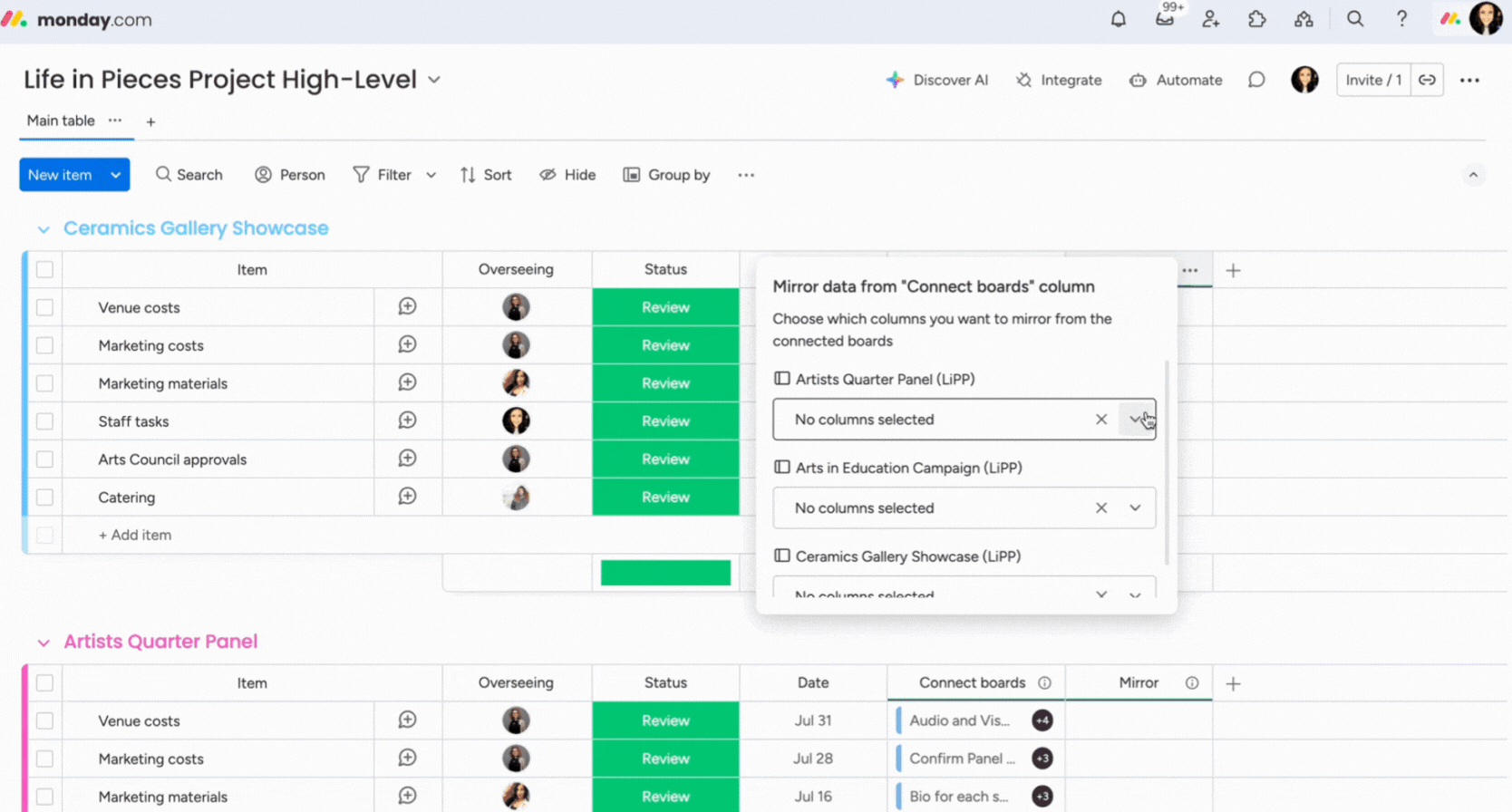Open the help question mark icon
This screenshot has width=1512, height=812.
click(1401, 19)
